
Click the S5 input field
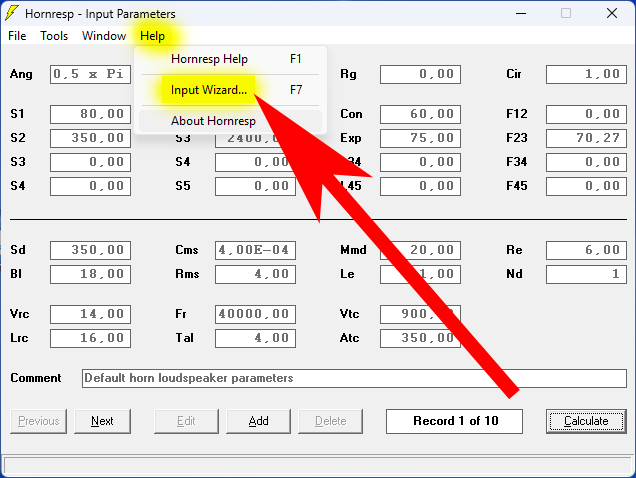[x=255, y=186]
